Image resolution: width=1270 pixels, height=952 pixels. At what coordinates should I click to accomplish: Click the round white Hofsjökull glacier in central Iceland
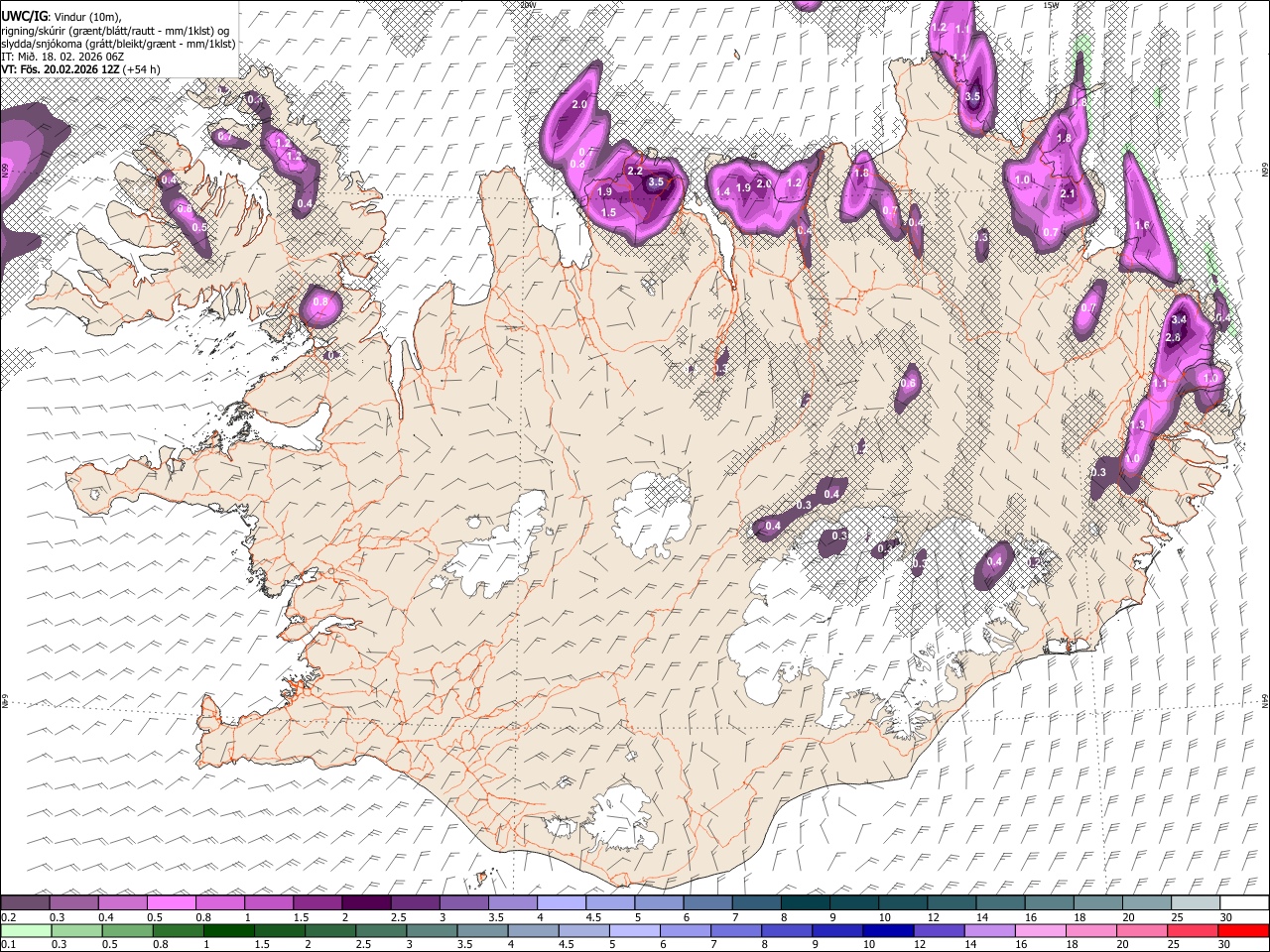tap(652, 514)
